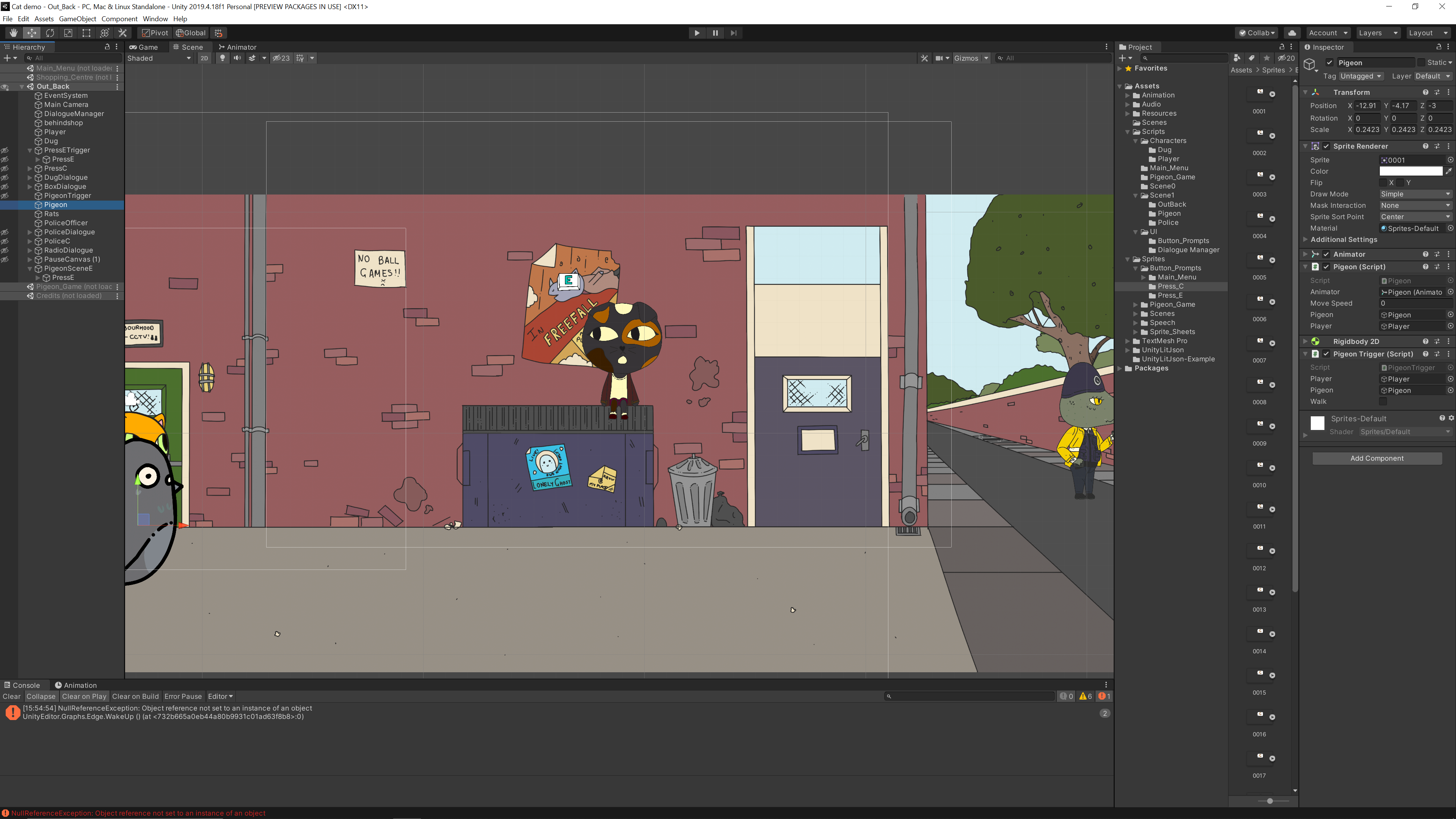
Task: Select the Hand tool in toolbar
Action: click(x=14, y=33)
